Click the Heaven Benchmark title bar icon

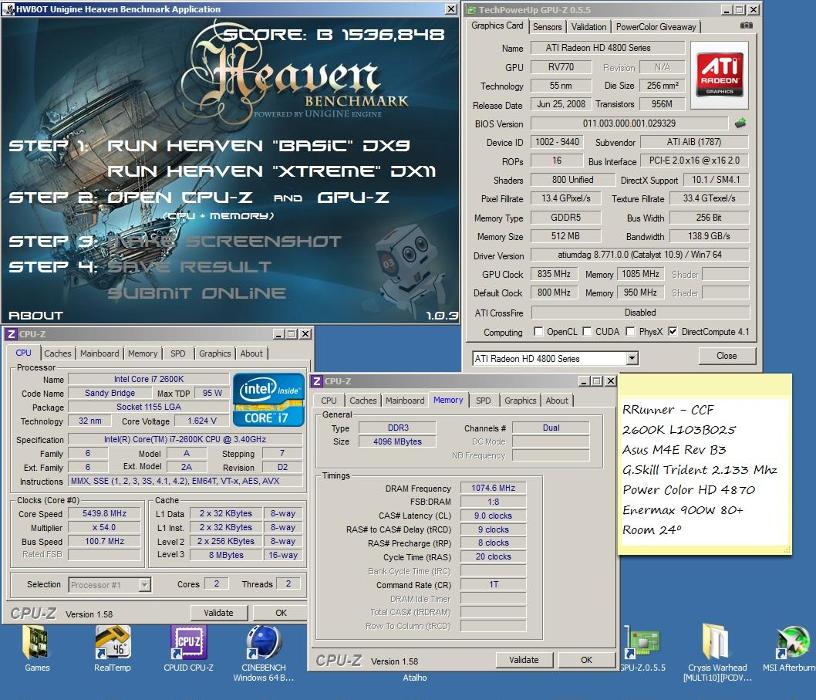(x=8, y=9)
